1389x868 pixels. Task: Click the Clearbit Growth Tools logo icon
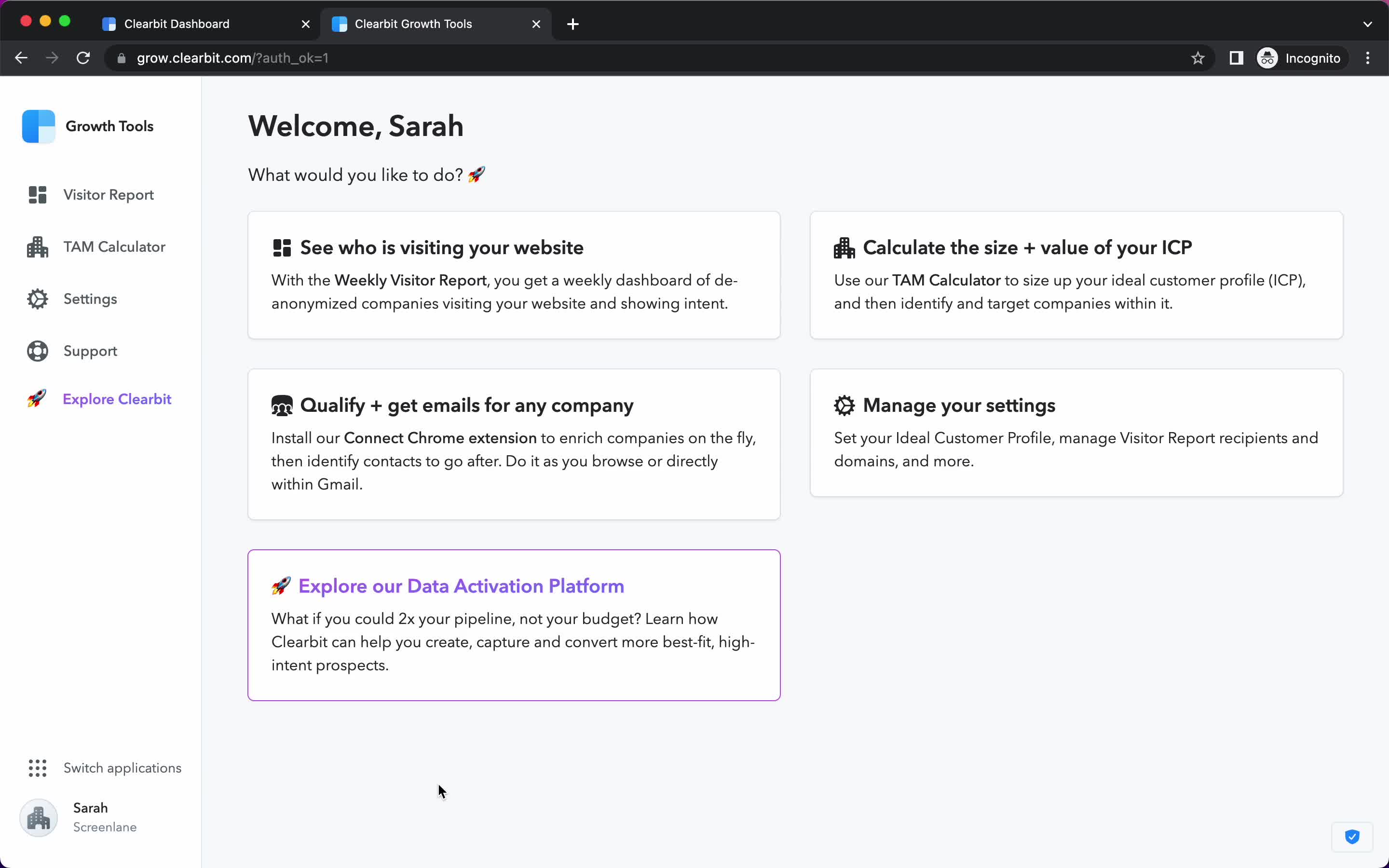point(39,126)
